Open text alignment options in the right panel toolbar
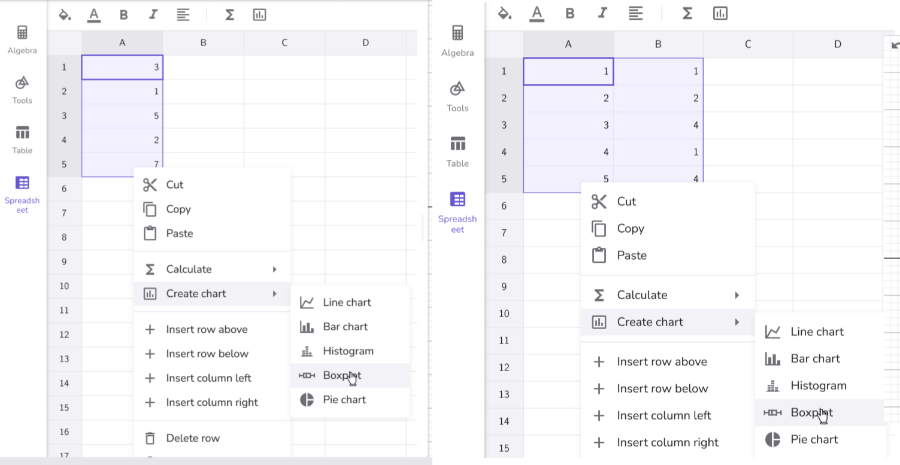The height and width of the screenshot is (465, 900). (x=636, y=13)
